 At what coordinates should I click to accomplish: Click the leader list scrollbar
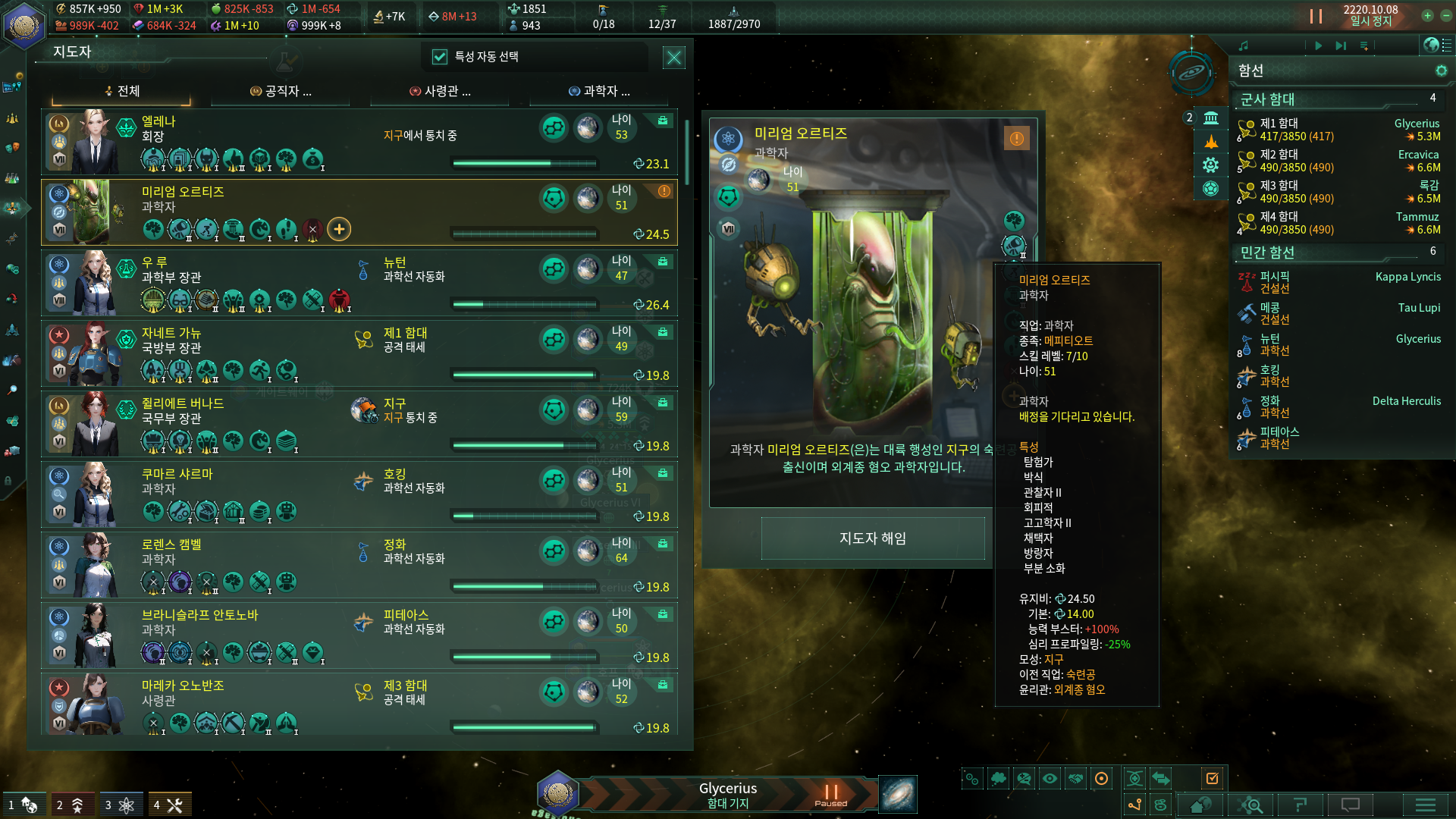(x=686, y=152)
